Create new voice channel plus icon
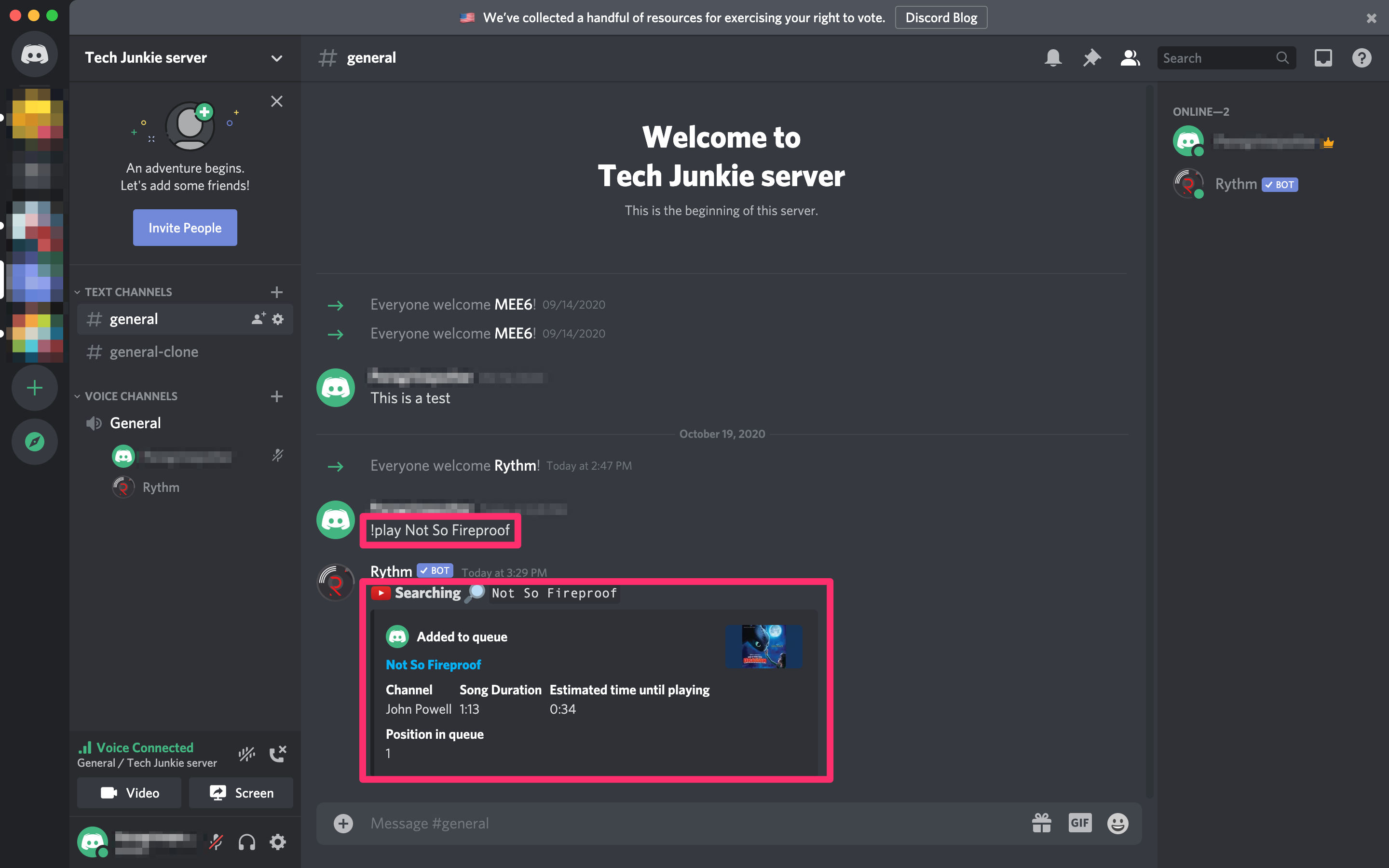The width and height of the screenshot is (1389, 868). click(277, 397)
